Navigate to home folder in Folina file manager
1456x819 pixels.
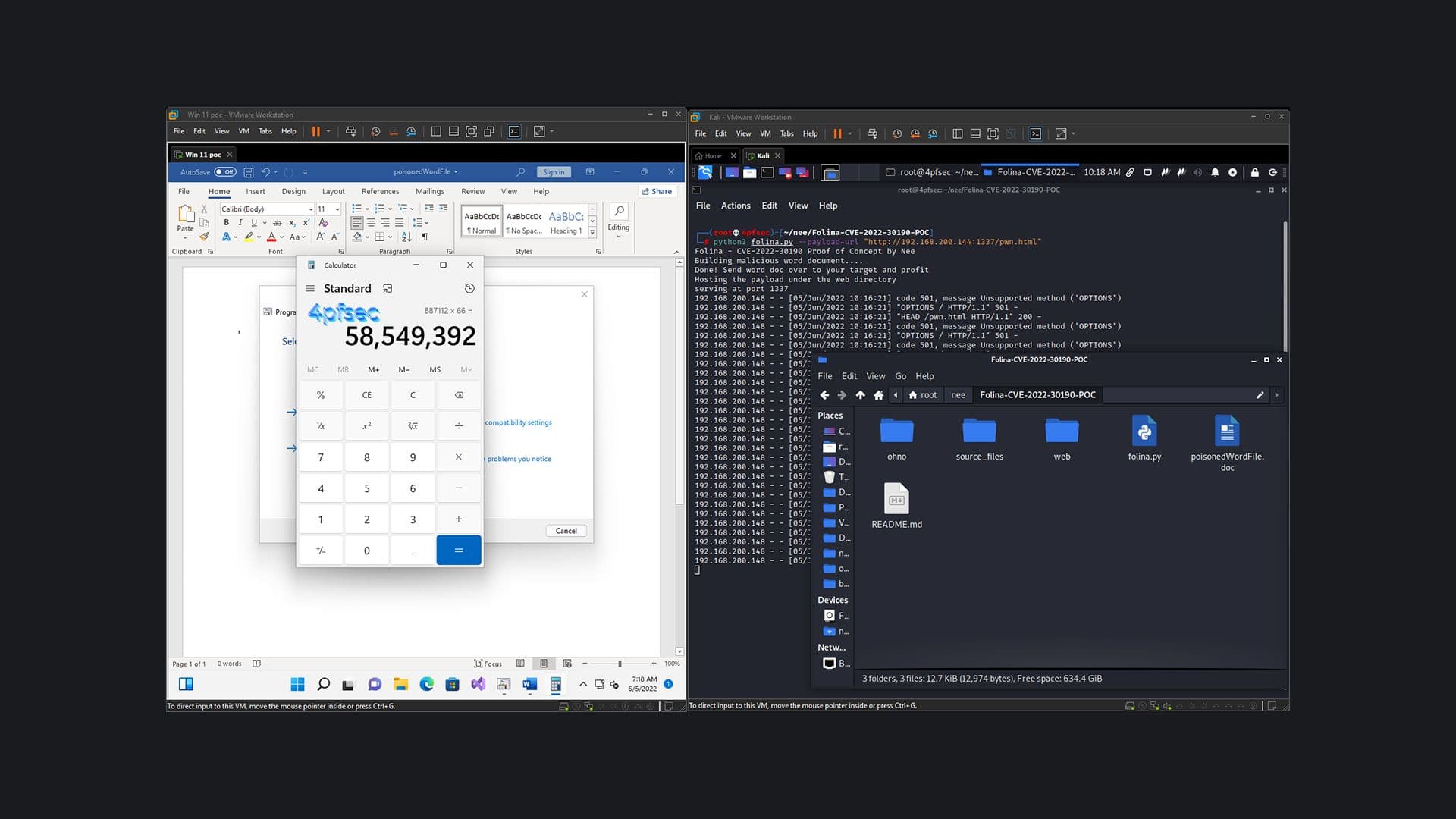tap(878, 395)
